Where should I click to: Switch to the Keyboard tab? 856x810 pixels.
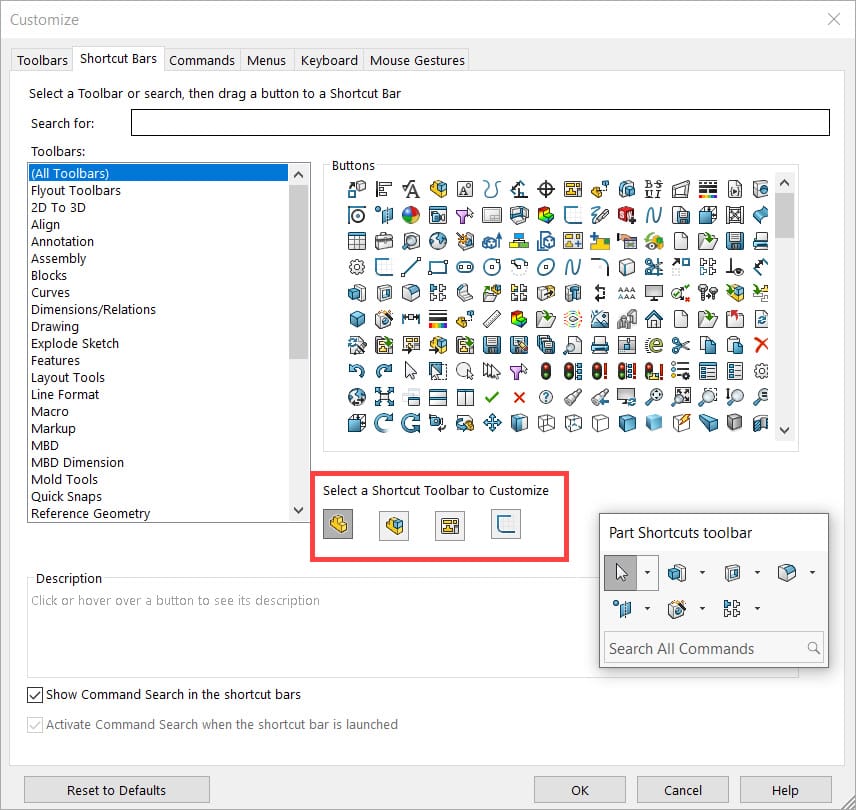329,60
